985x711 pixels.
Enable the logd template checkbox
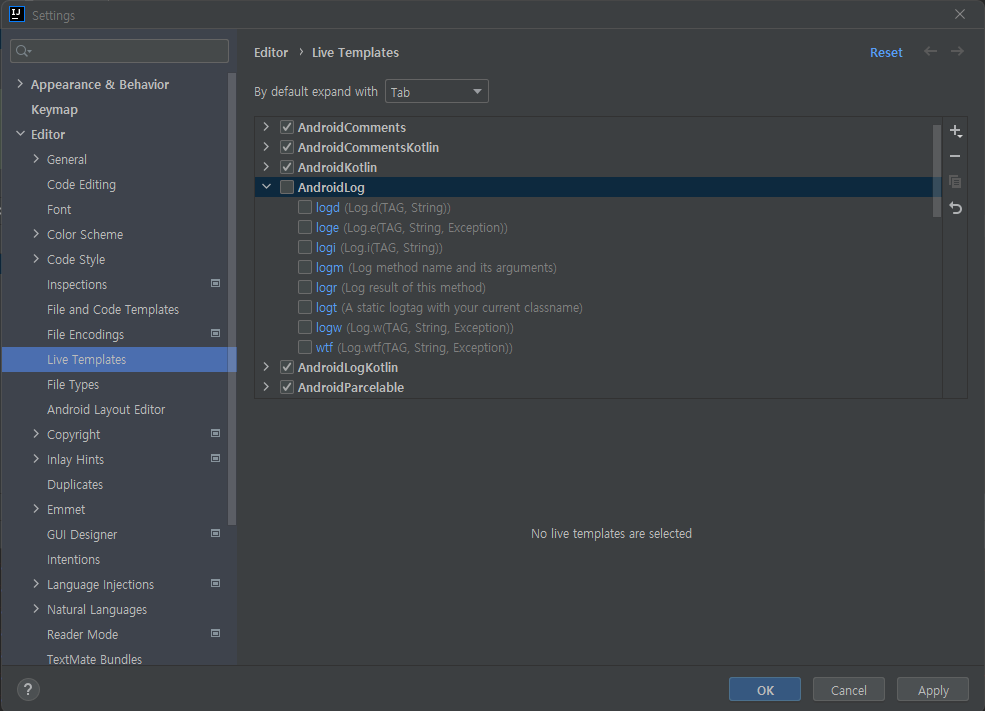coord(305,207)
